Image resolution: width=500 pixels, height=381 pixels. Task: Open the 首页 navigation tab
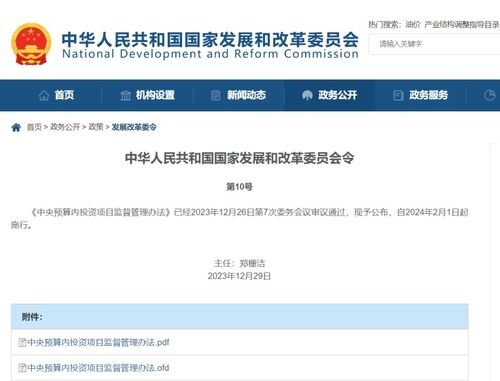[56, 95]
